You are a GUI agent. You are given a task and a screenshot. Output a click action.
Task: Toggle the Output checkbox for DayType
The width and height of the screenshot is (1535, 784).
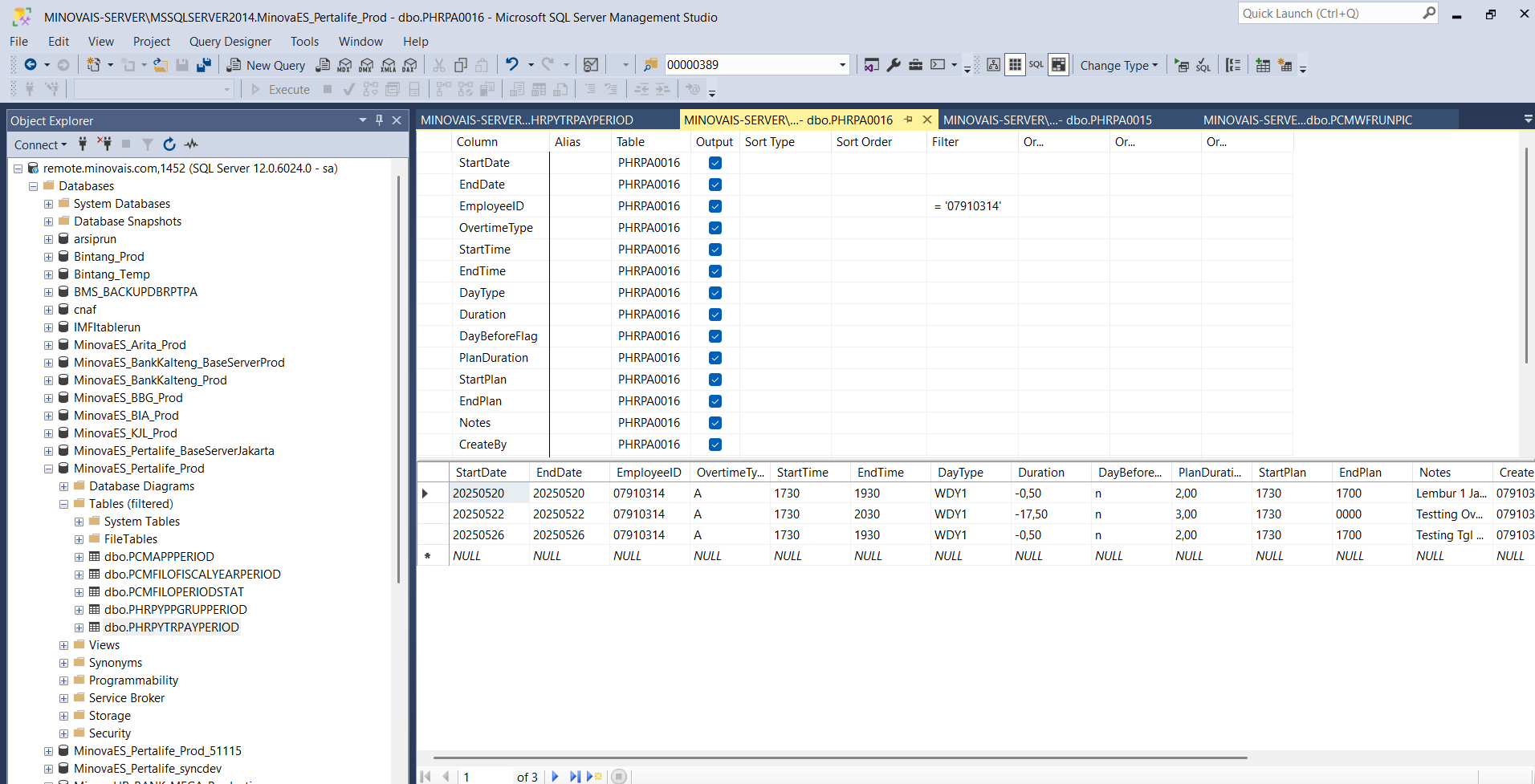[x=715, y=293]
